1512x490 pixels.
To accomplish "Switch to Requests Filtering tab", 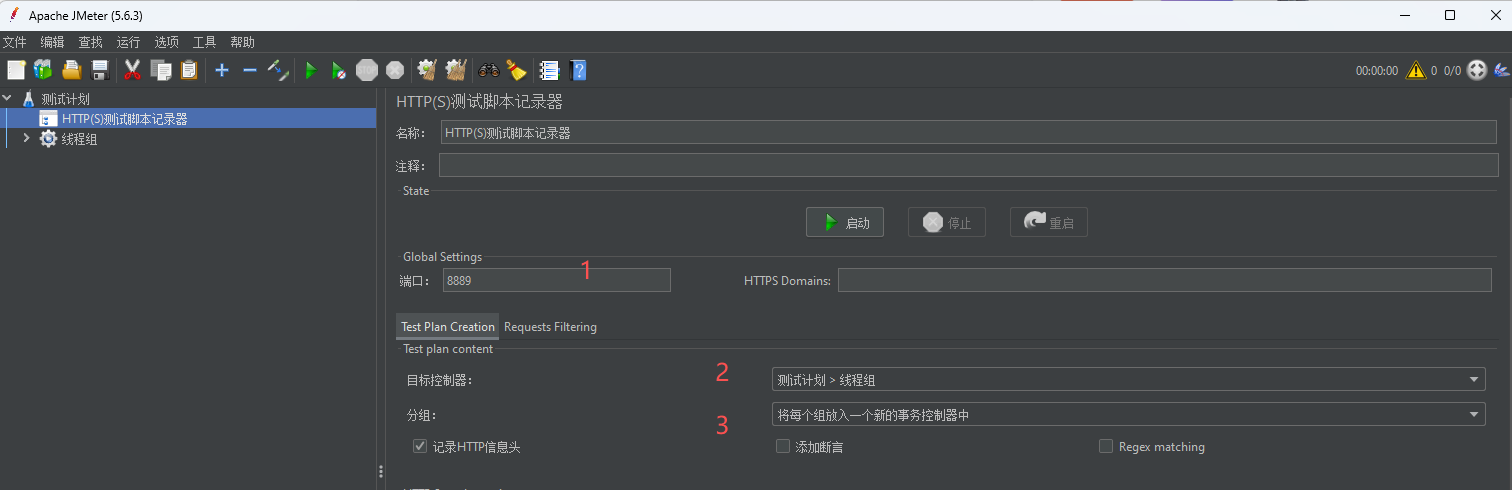I will (550, 327).
